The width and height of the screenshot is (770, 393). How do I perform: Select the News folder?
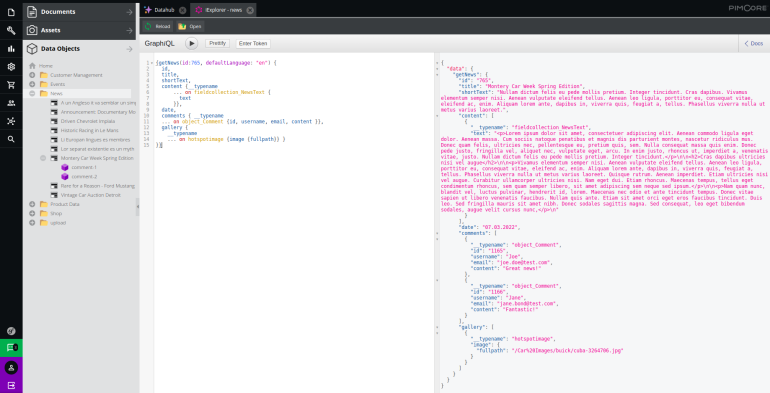[56, 93]
